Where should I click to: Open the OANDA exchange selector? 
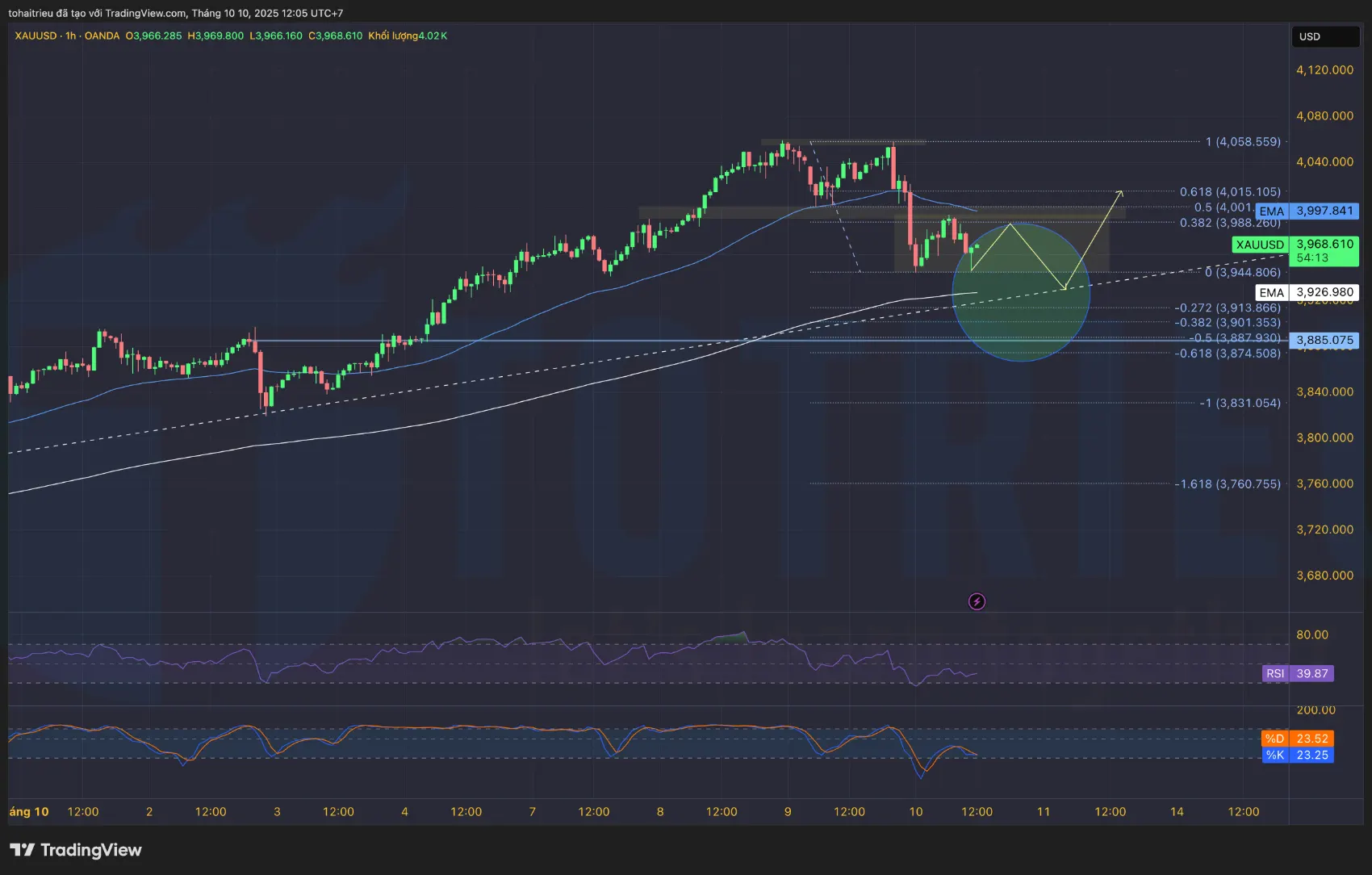pyautogui.click(x=102, y=36)
